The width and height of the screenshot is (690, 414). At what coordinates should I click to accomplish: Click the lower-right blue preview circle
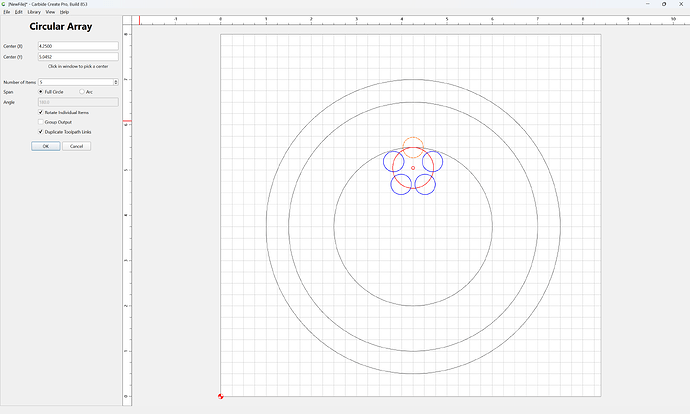click(x=425, y=184)
